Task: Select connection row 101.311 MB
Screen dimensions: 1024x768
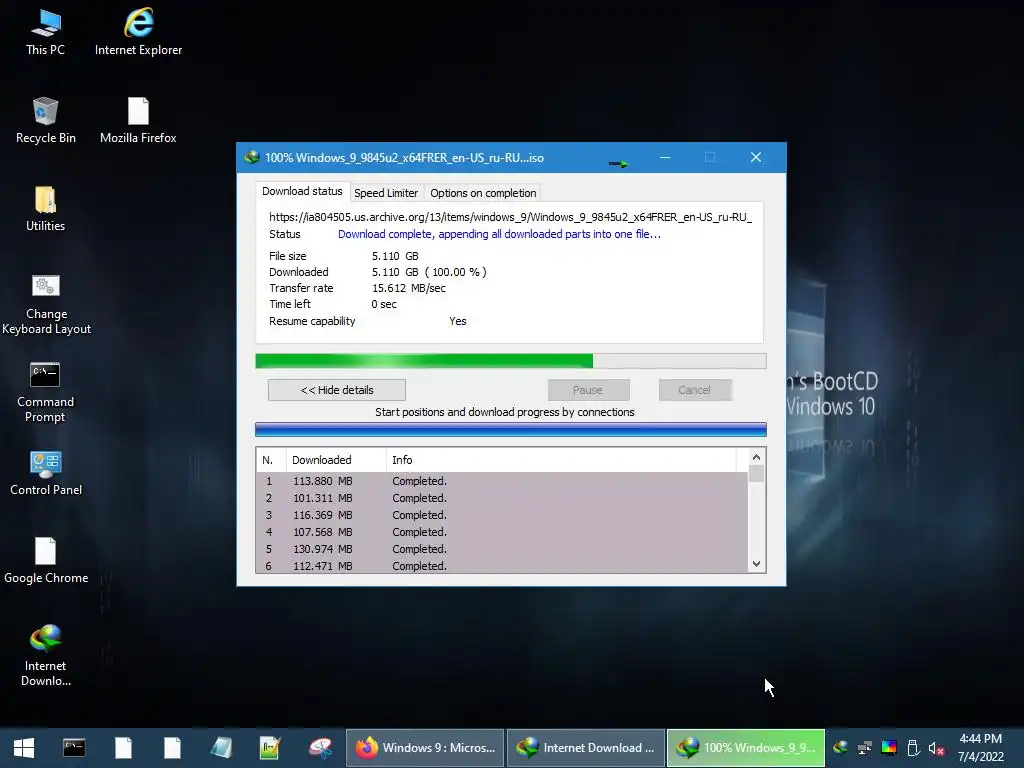Action: click(x=502, y=498)
